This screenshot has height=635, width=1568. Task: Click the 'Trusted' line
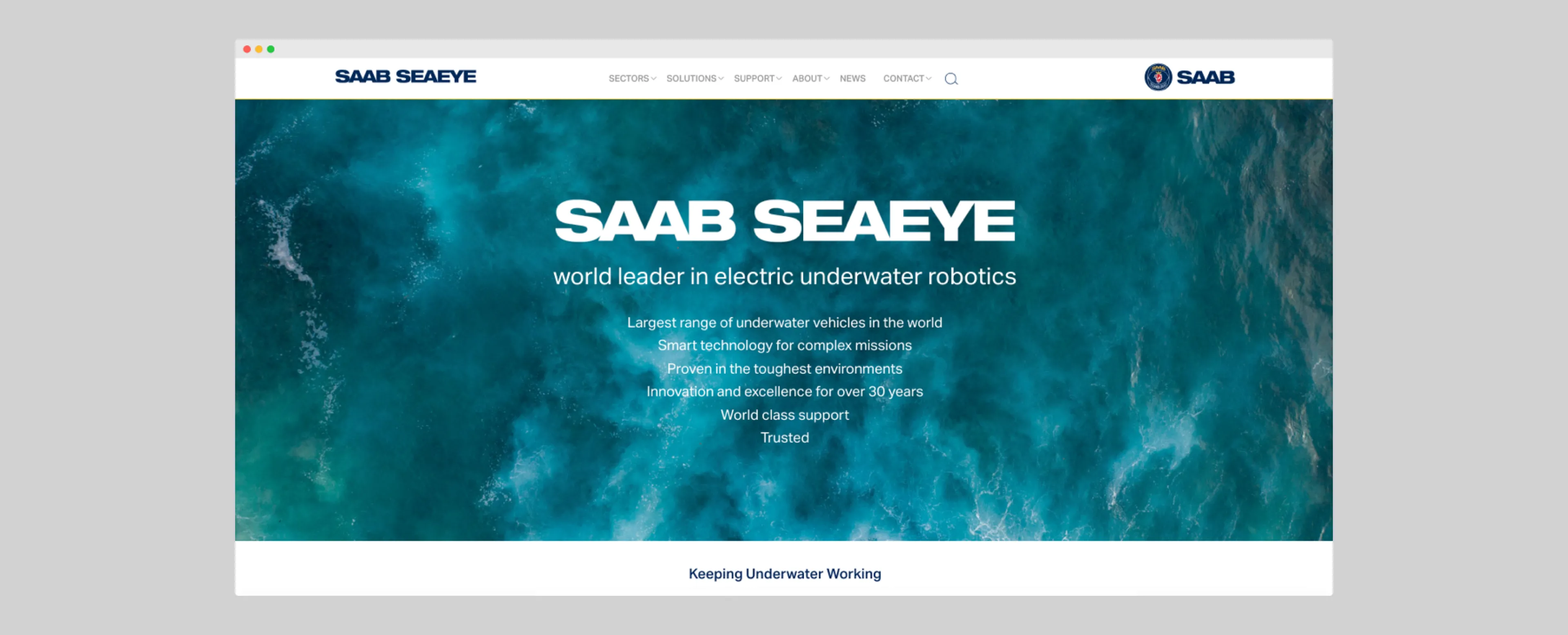(x=784, y=438)
